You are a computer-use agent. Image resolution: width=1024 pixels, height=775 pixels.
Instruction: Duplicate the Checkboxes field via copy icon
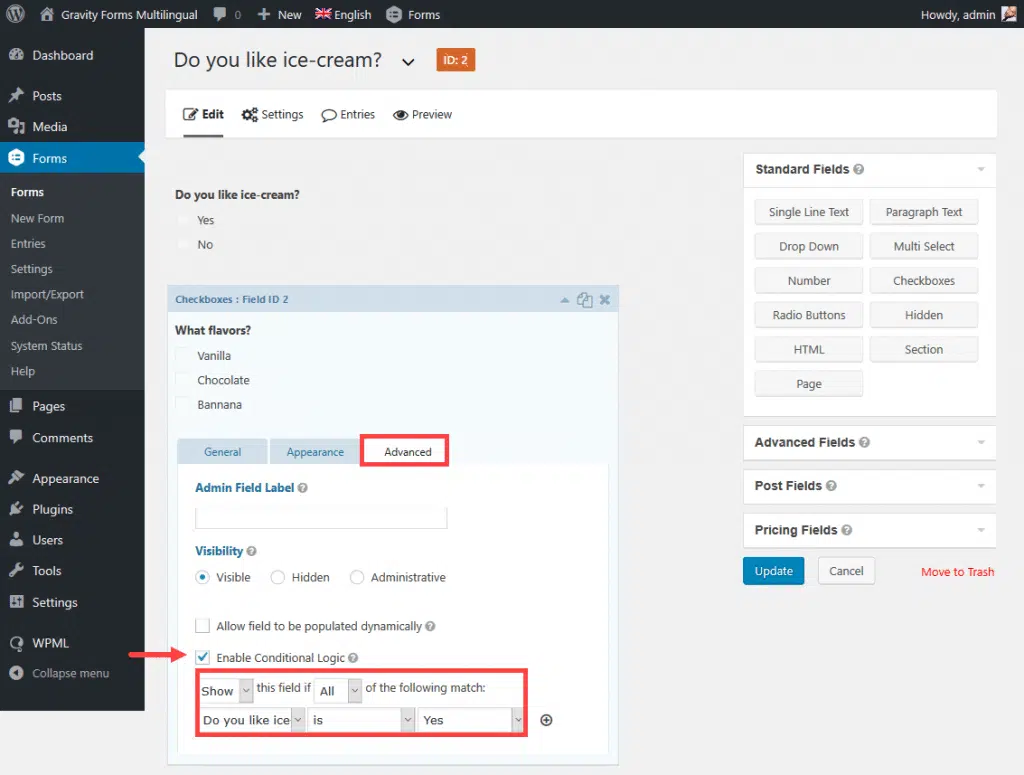click(x=584, y=300)
